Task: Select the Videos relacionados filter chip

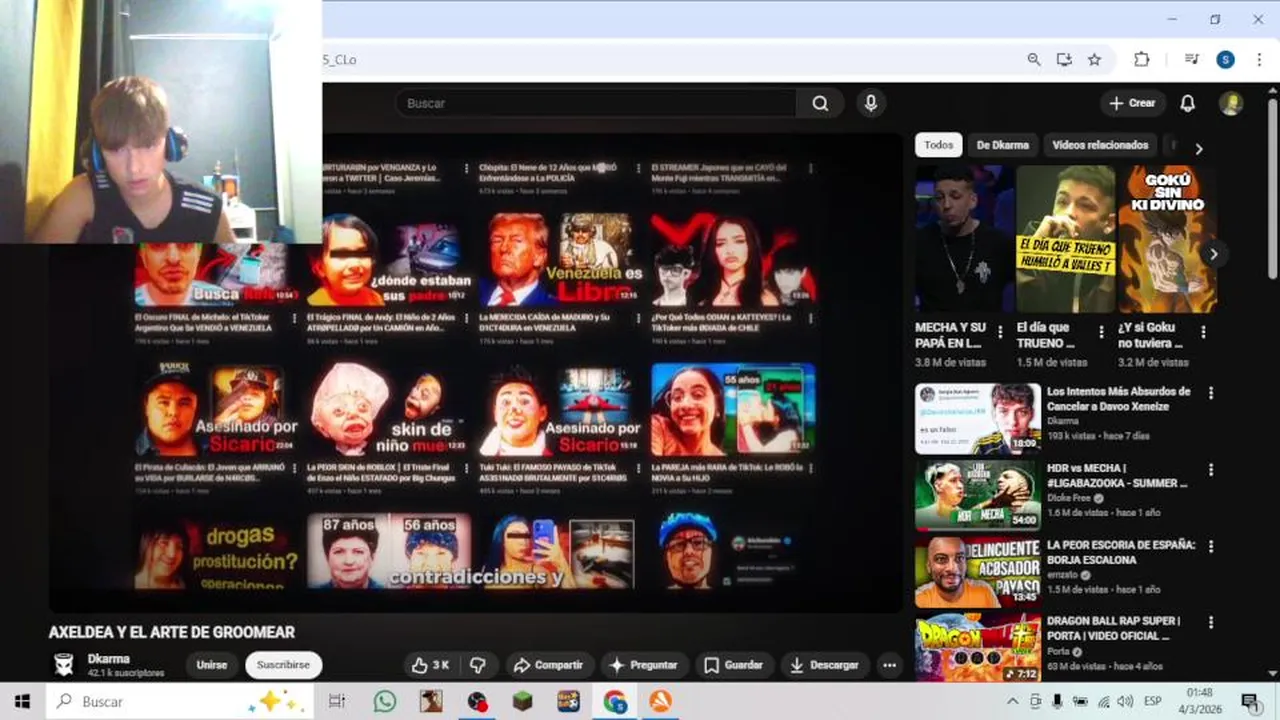Action: 1100,145
